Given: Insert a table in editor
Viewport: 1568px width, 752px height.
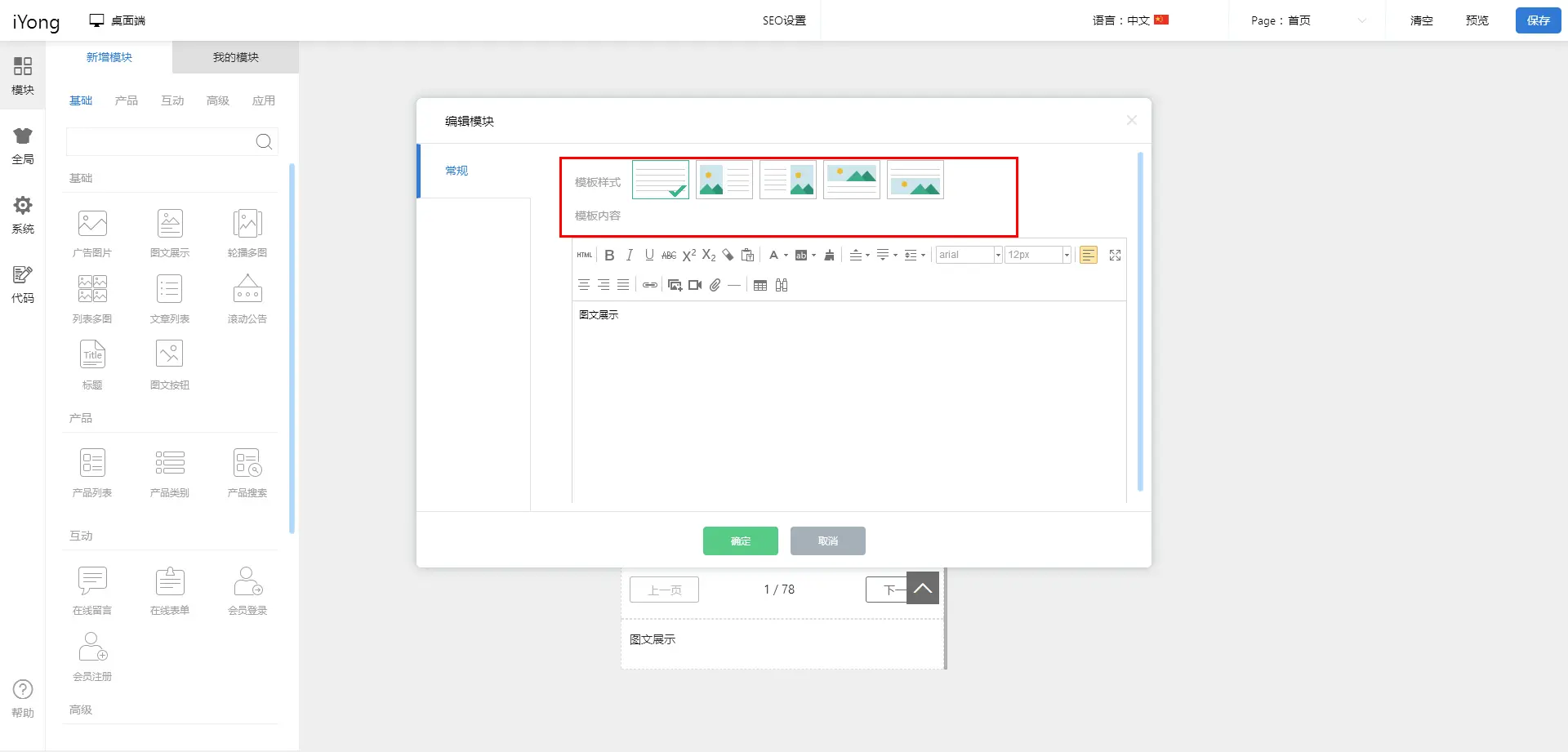Looking at the screenshot, I should [760, 285].
